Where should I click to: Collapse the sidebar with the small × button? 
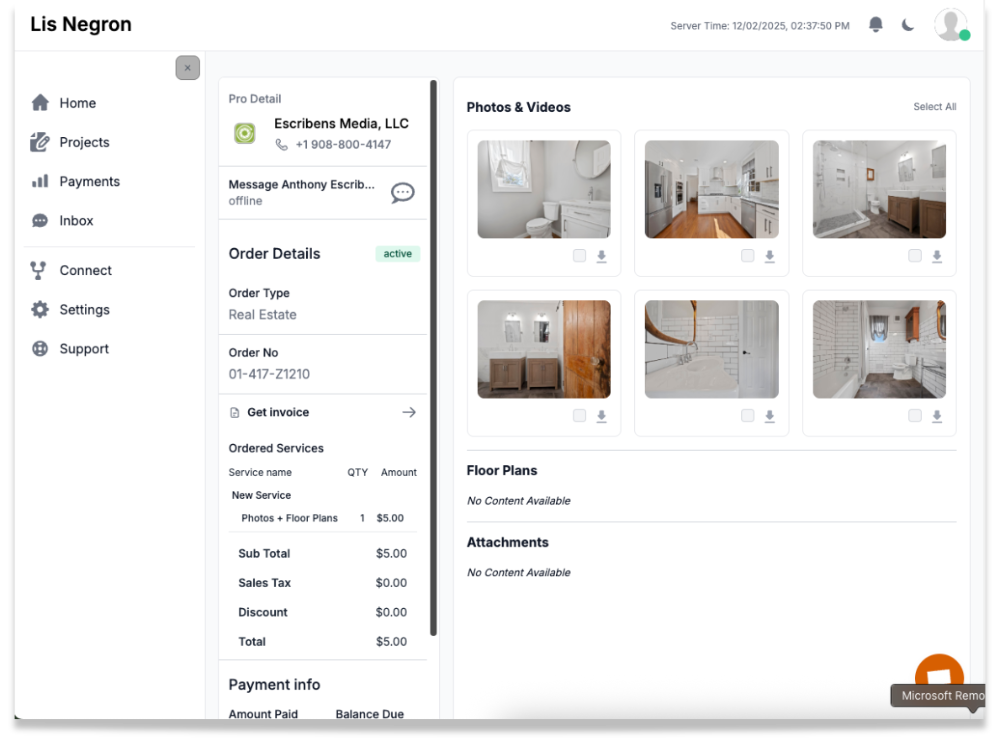pos(187,67)
